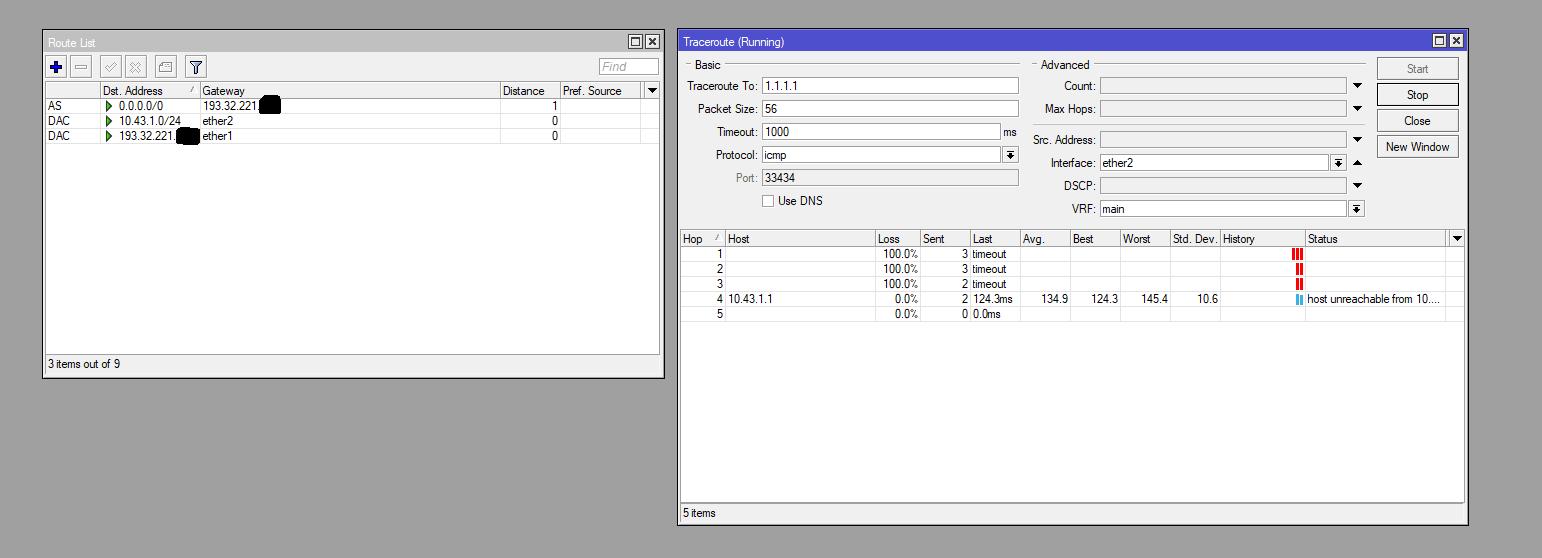The image size is (1542, 558).
Task: Click the host unreachable status text
Action: [x=1375, y=299]
